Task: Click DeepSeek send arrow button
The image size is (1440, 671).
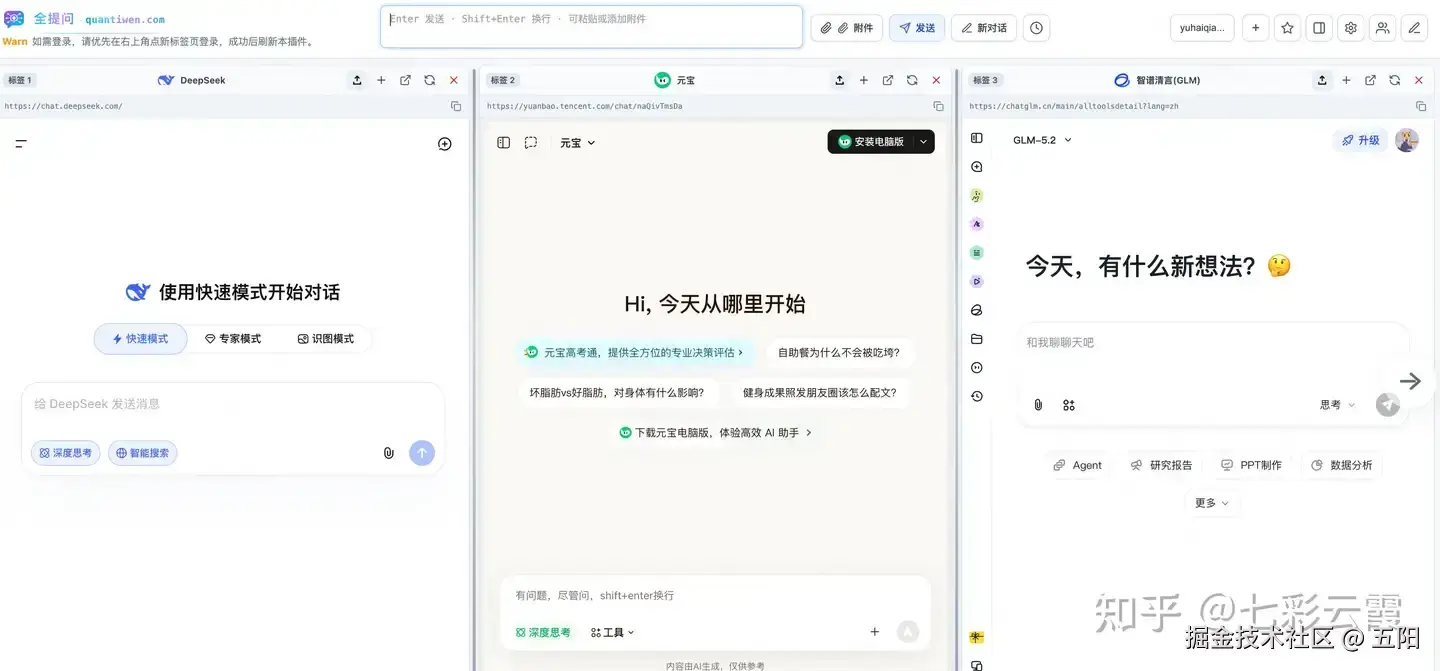Action: 422,453
